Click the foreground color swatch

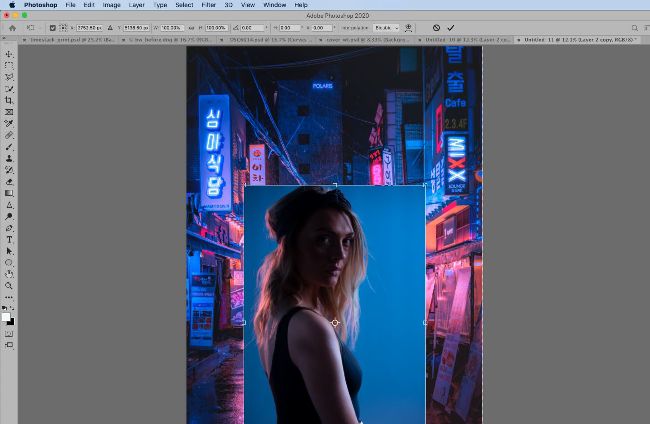coord(6,317)
